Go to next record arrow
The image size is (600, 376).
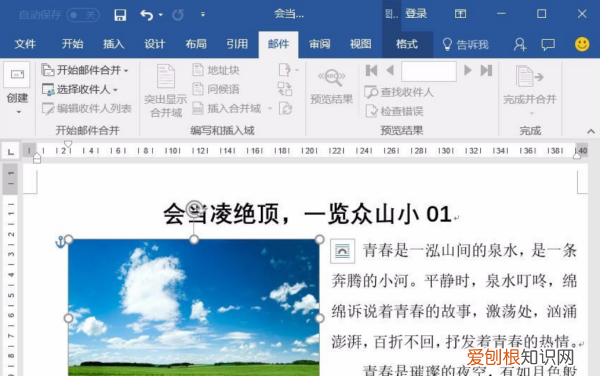468,70
